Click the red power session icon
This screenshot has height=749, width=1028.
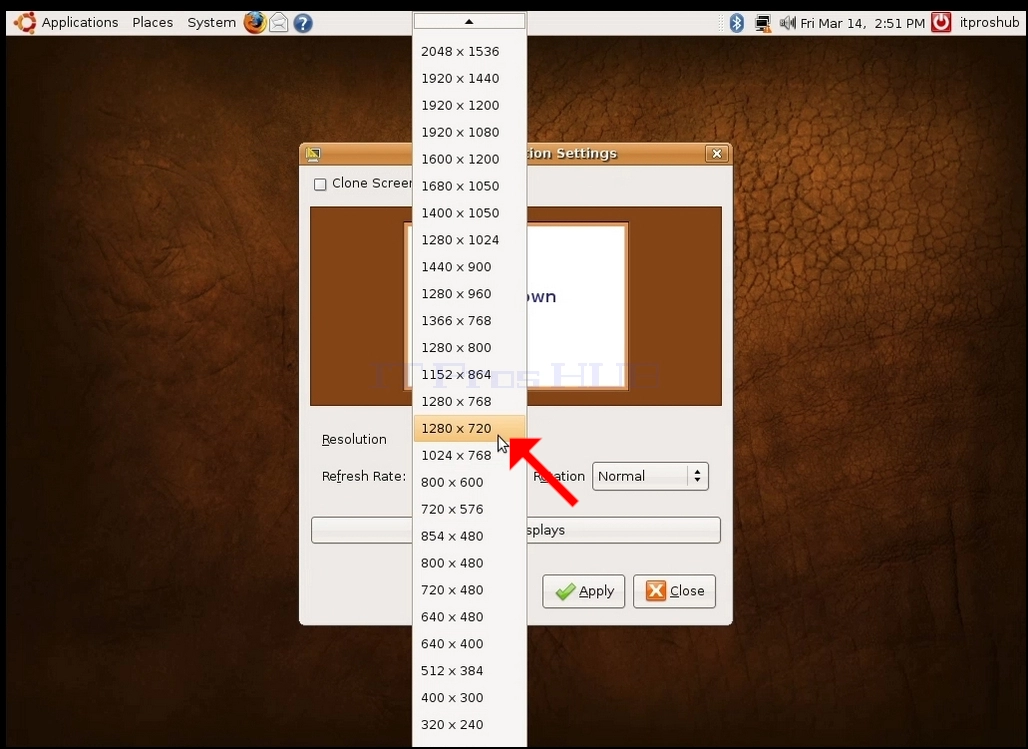[x=941, y=23]
